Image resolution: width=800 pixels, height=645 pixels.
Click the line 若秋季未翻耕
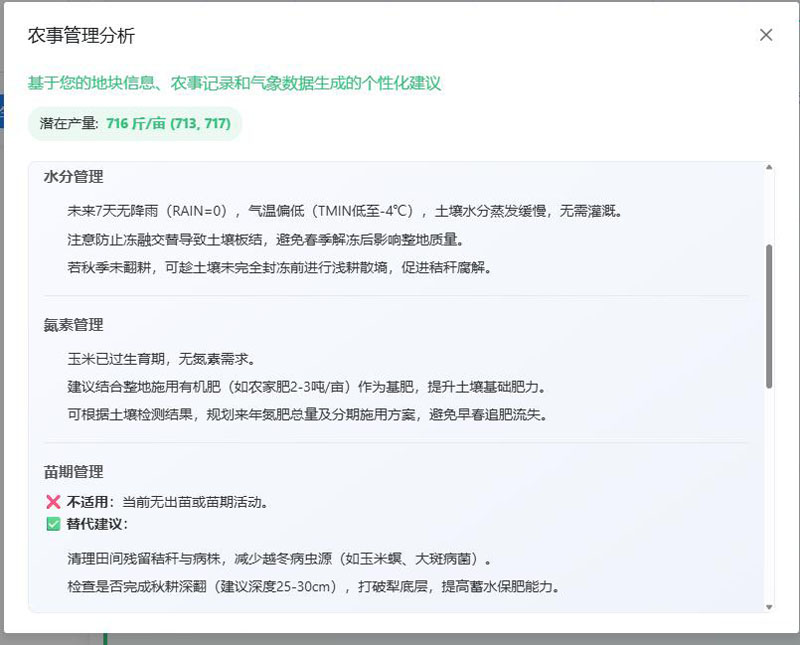pos(280,267)
